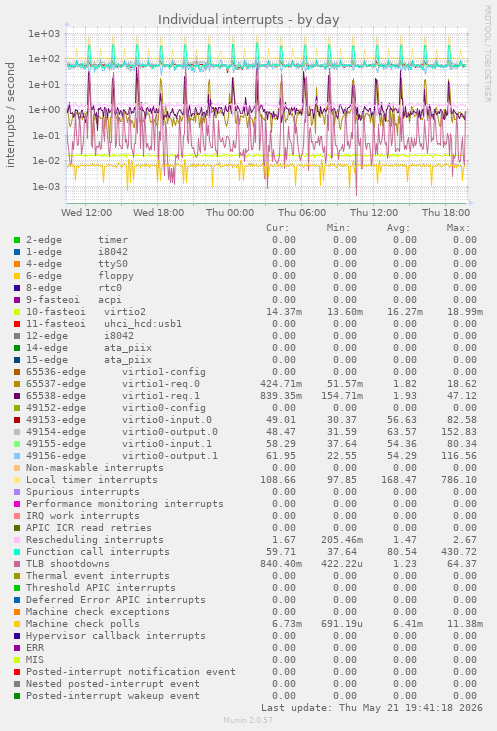Click the light yellow Local timer interrupts swatch

tap(17, 480)
